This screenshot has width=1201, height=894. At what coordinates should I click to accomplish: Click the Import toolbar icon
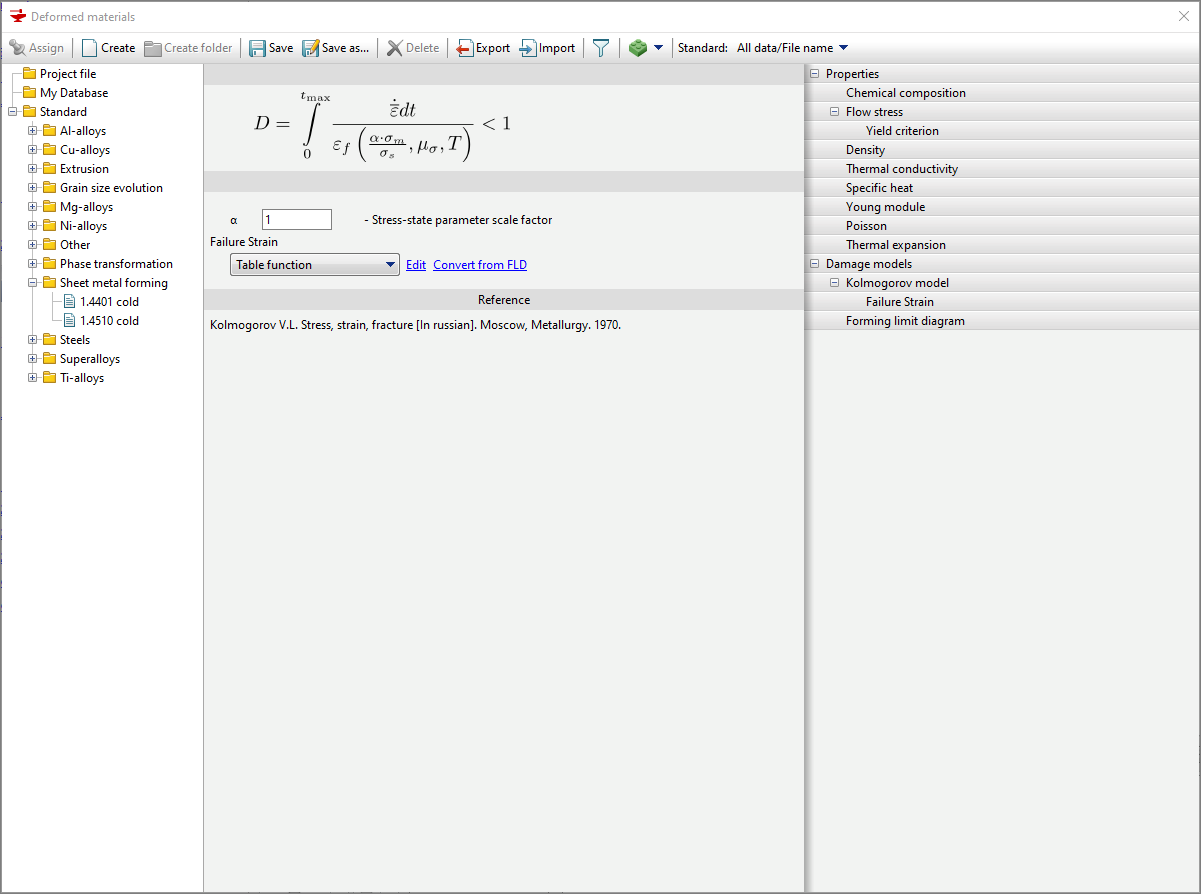coord(528,48)
